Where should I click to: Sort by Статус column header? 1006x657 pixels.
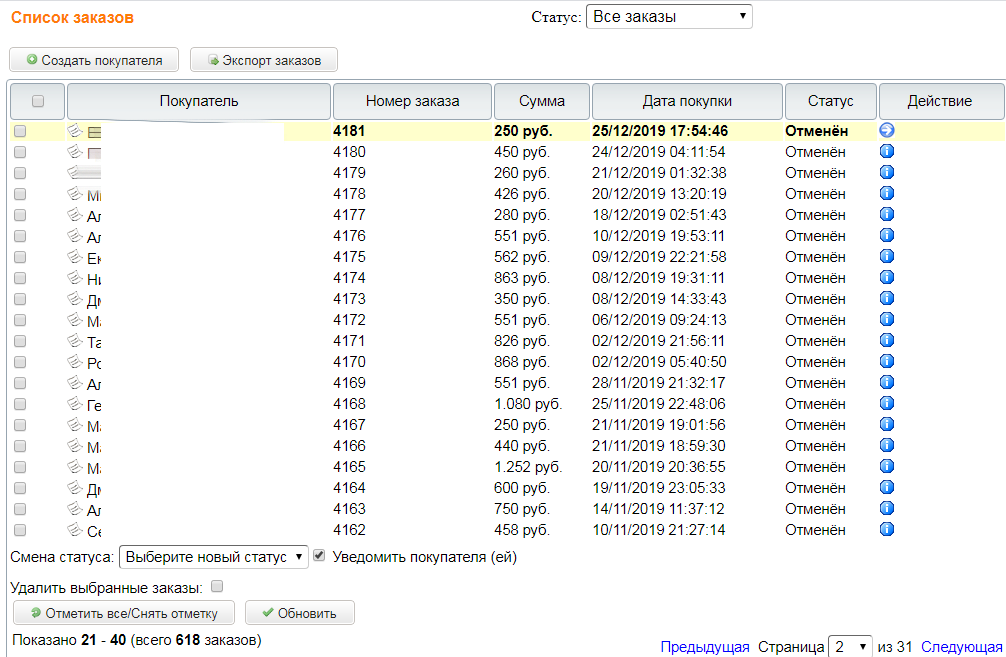click(830, 101)
